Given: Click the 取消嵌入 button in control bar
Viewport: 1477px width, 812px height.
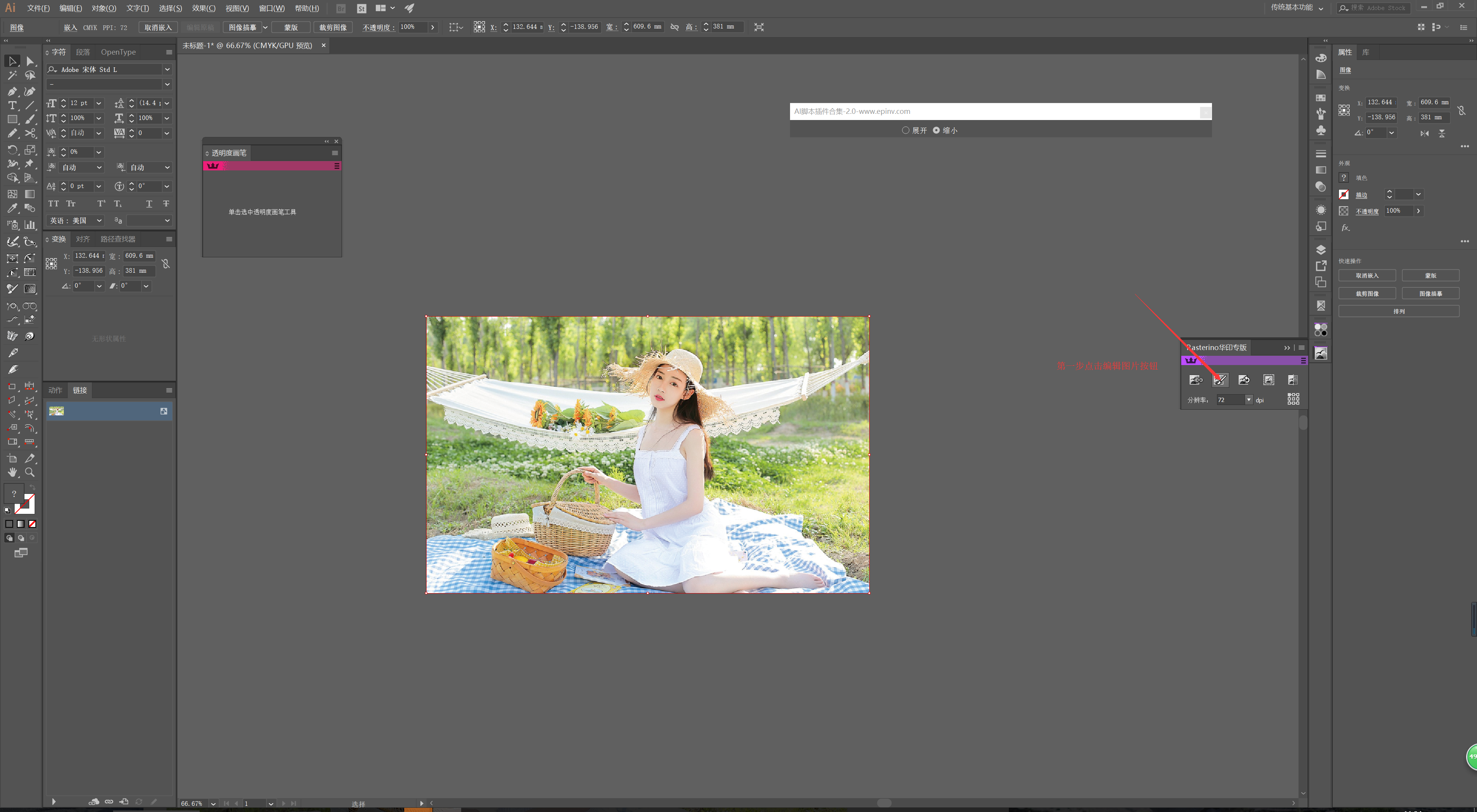Looking at the screenshot, I should point(158,27).
